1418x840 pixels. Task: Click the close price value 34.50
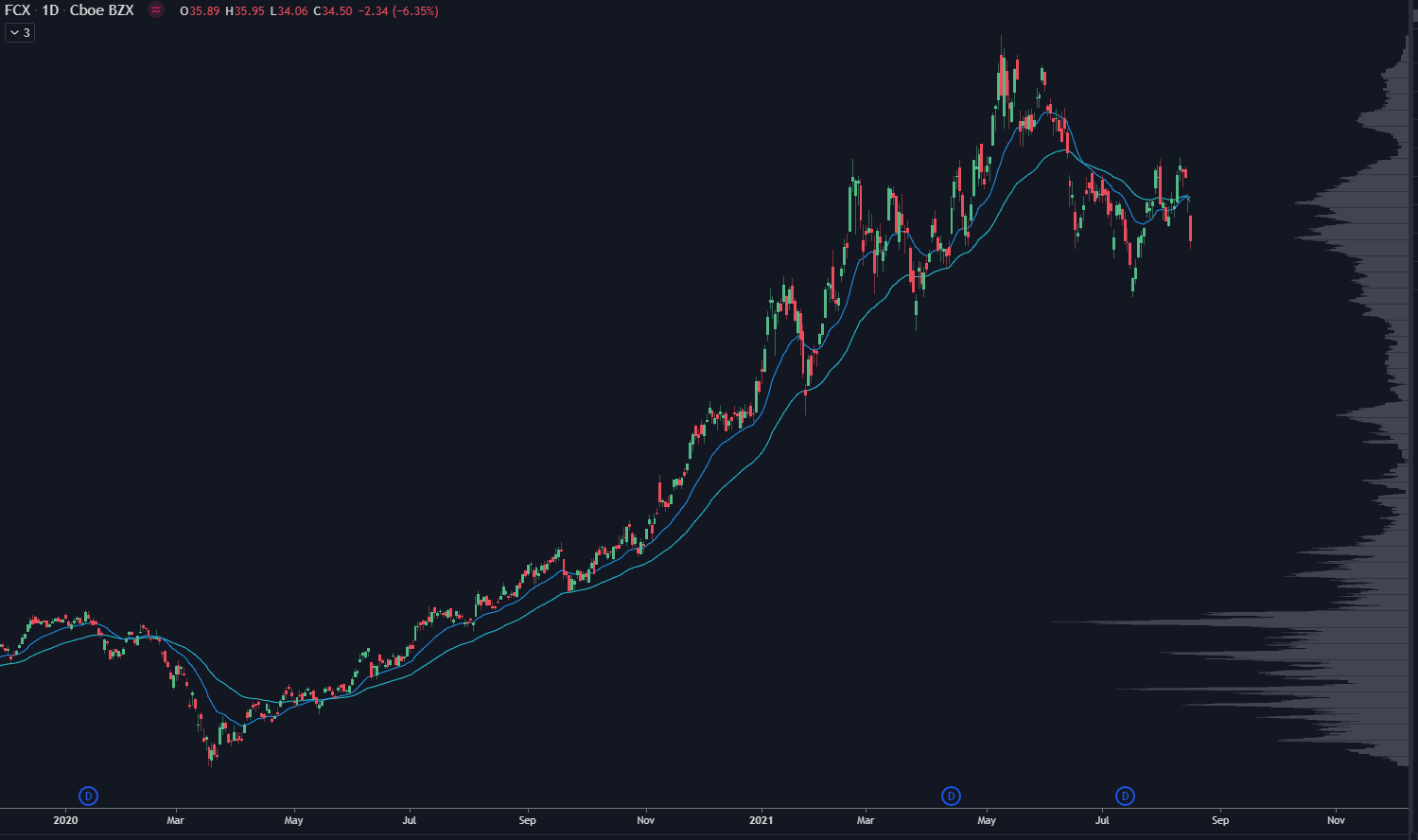point(338,11)
